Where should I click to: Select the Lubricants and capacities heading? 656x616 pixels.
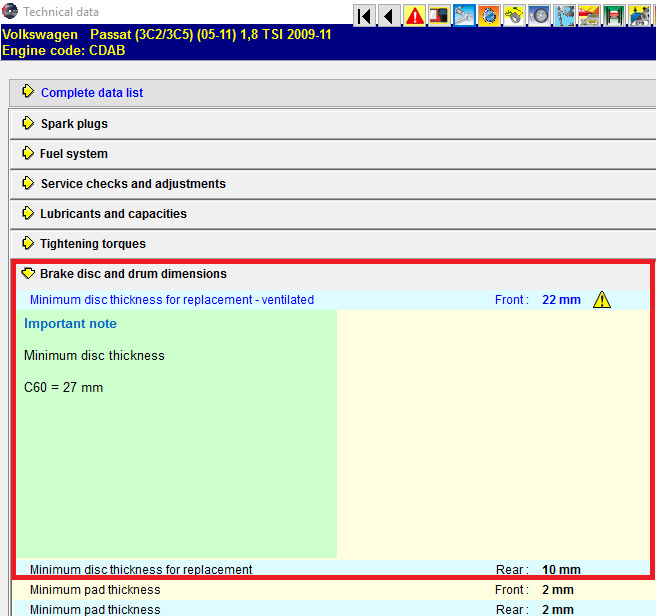click(113, 214)
